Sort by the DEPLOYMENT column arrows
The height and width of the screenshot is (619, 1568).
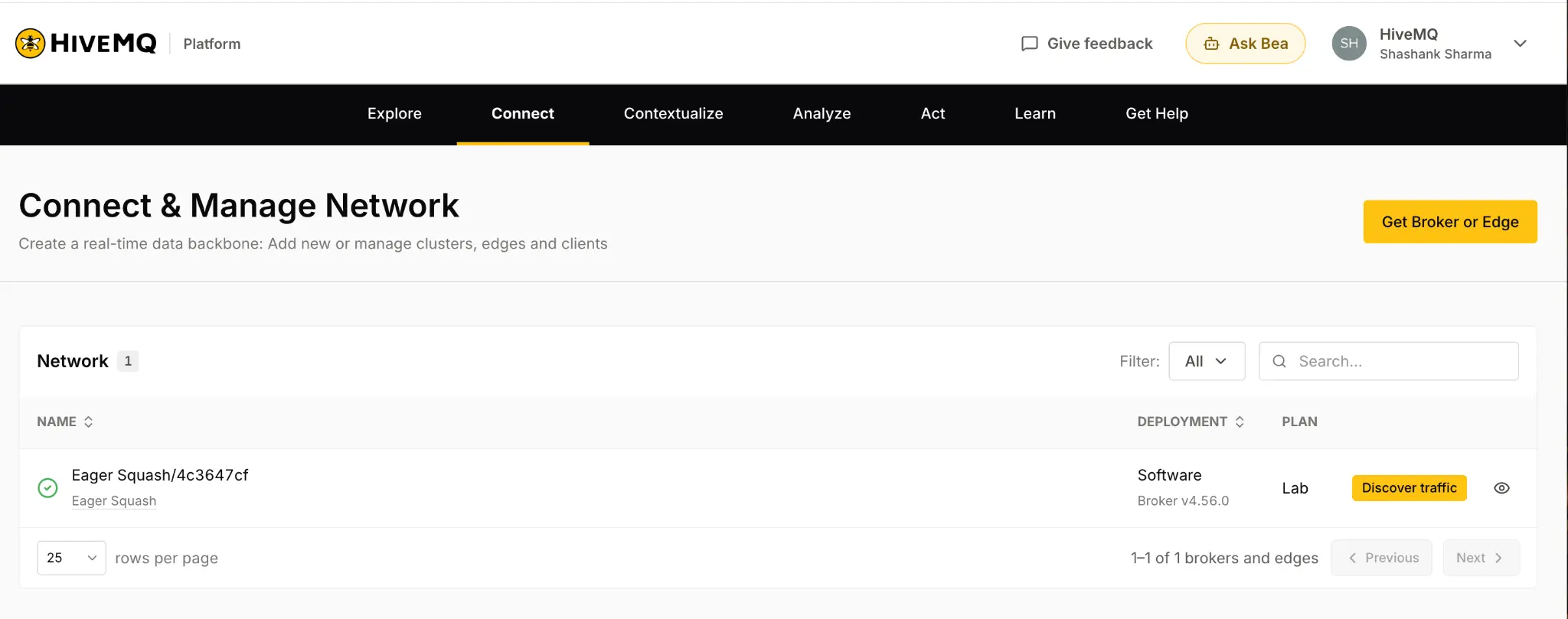1240,422
